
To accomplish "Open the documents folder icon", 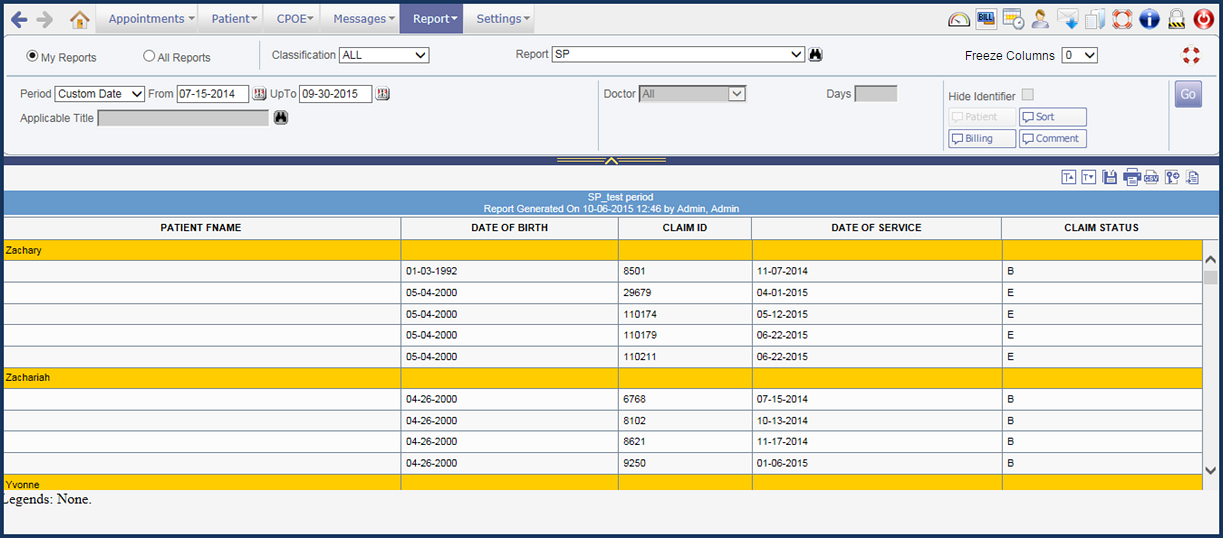I will pos(1094,19).
